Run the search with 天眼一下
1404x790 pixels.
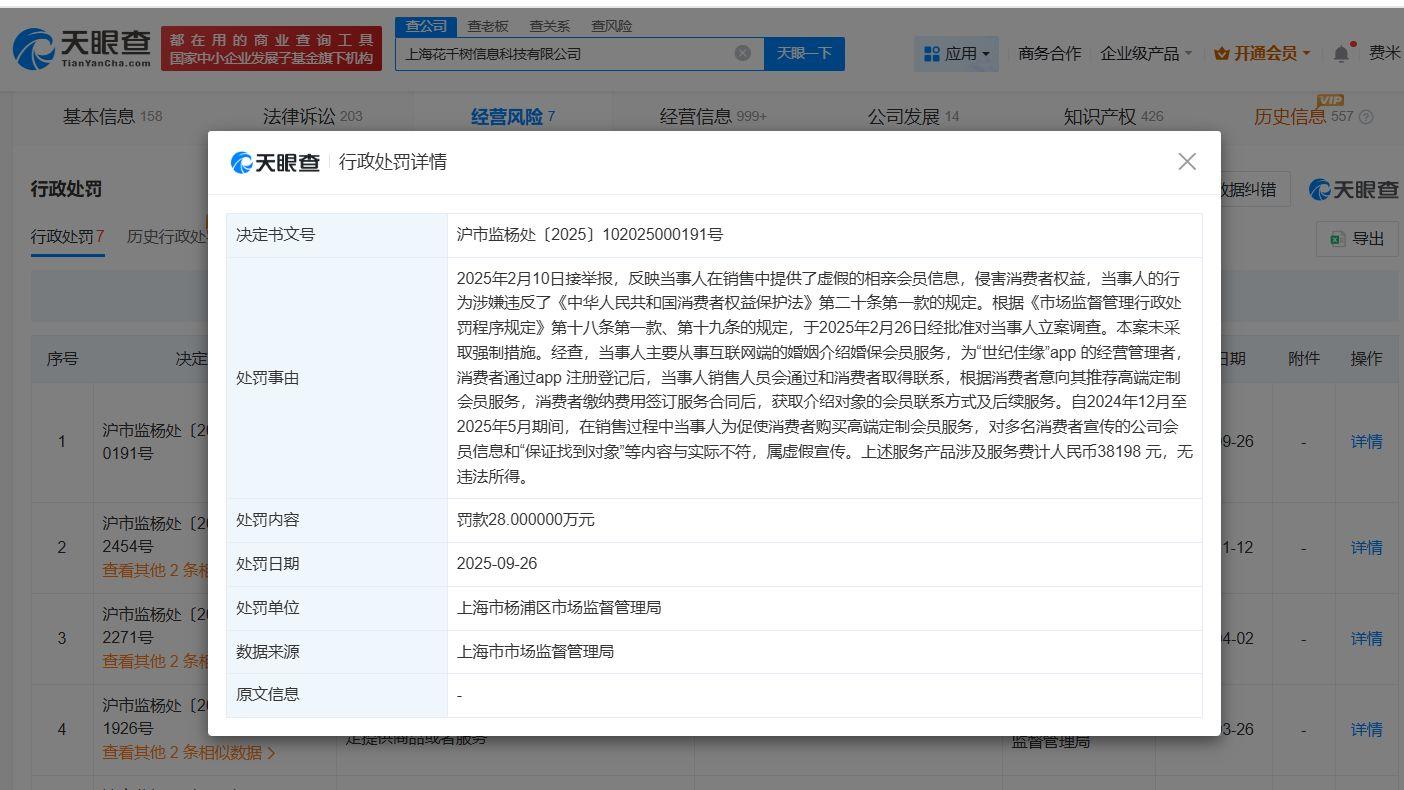pos(804,54)
